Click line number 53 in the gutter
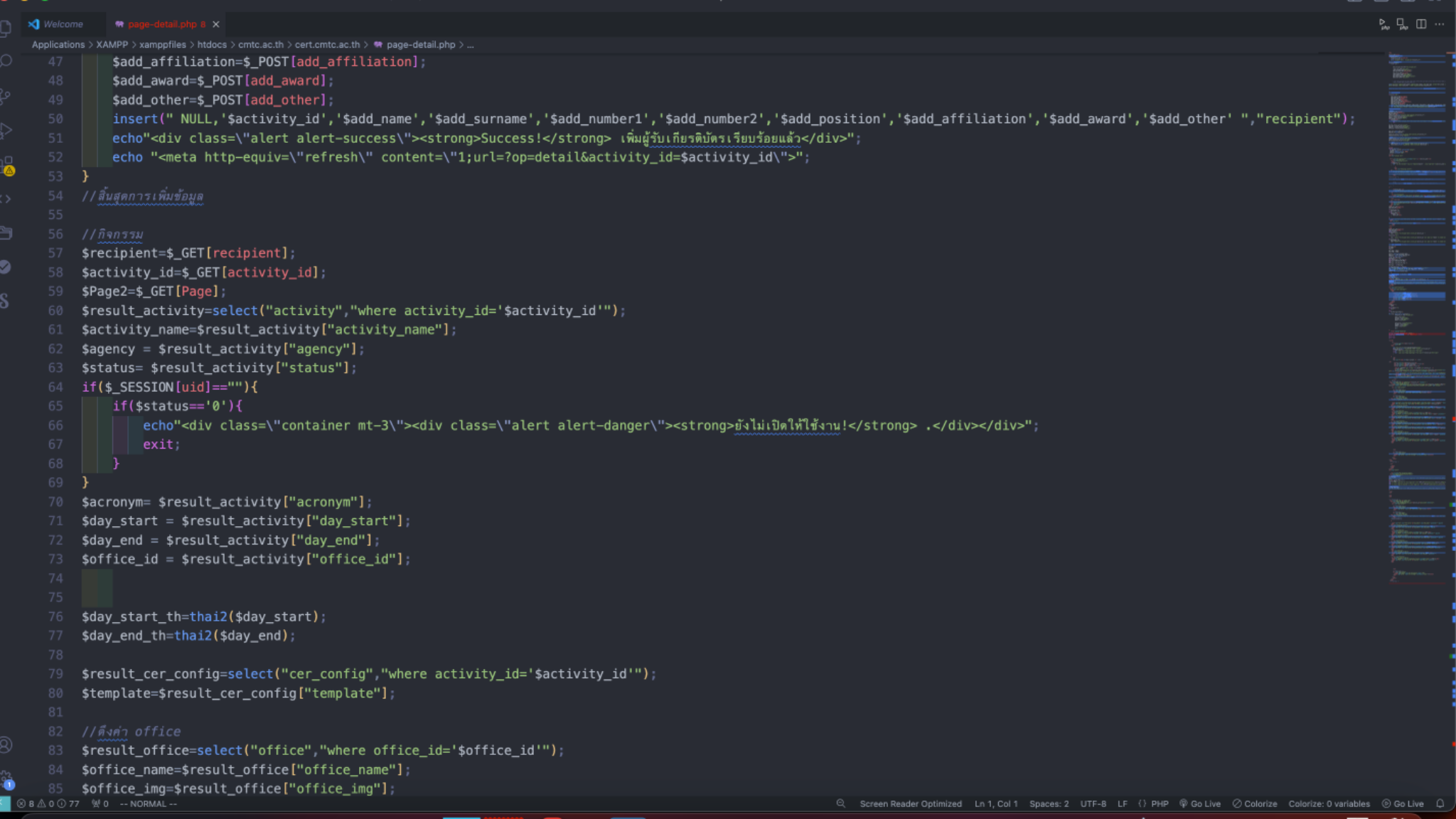Image resolution: width=1456 pixels, height=819 pixels. click(x=55, y=176)
